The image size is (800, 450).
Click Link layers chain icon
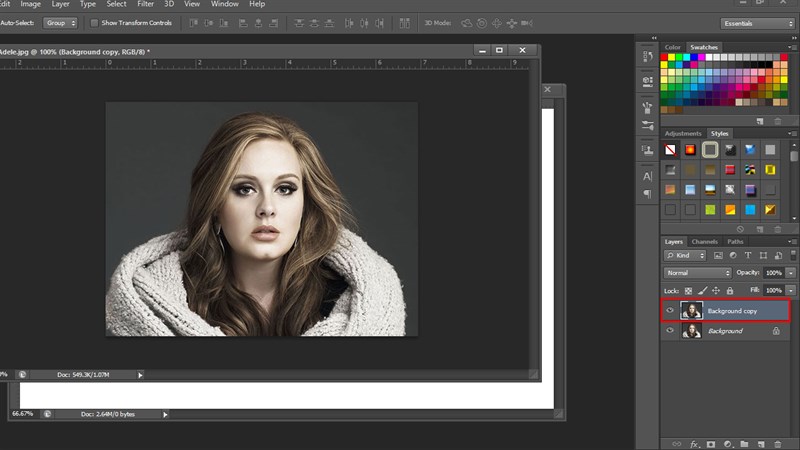pyautogui.click(x=677, y=444)
